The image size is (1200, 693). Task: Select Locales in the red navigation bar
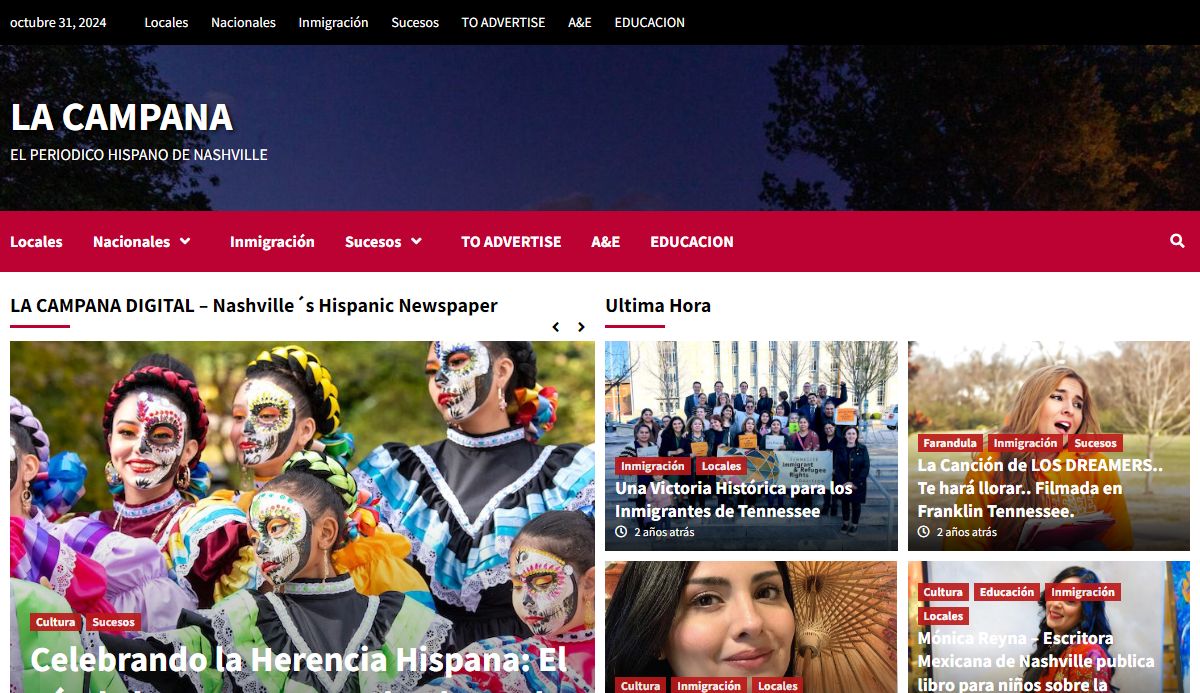(36, 241)
